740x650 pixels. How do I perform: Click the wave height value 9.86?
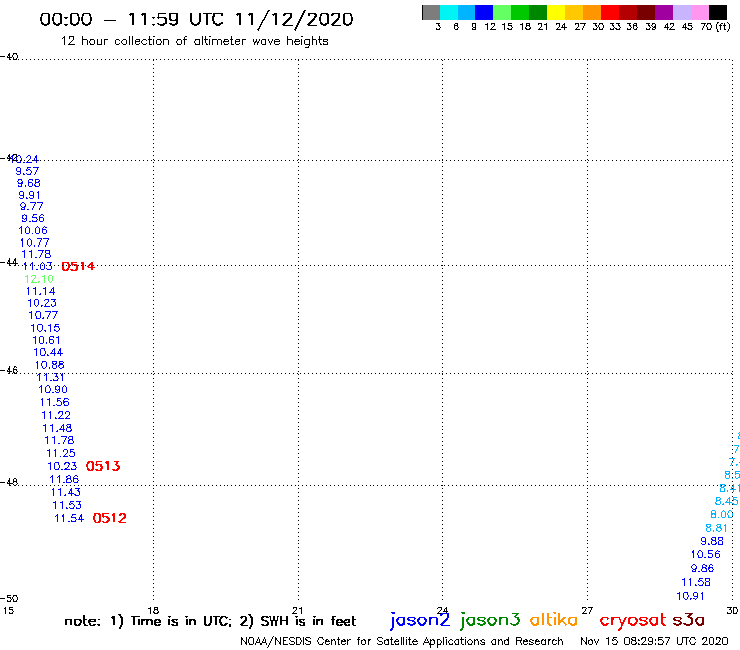(x=703, y=568)
